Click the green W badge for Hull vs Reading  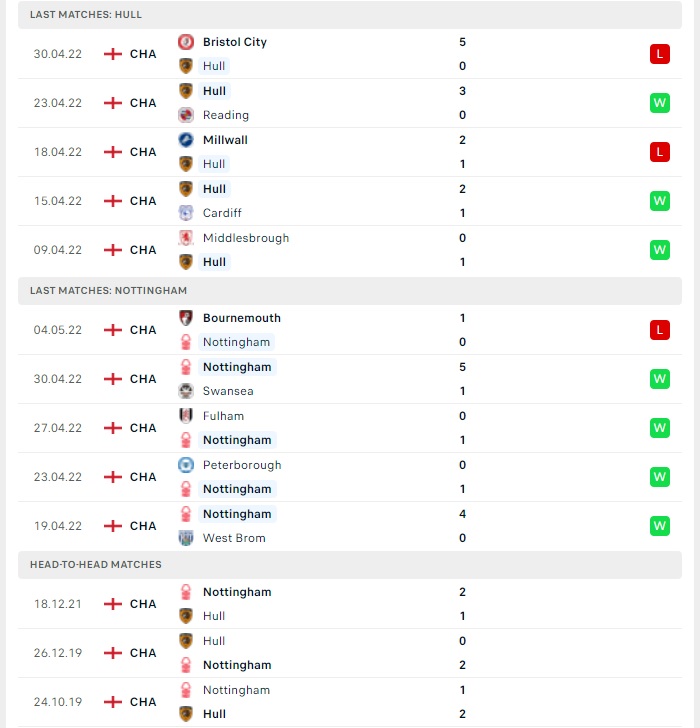tap(660, 103)
